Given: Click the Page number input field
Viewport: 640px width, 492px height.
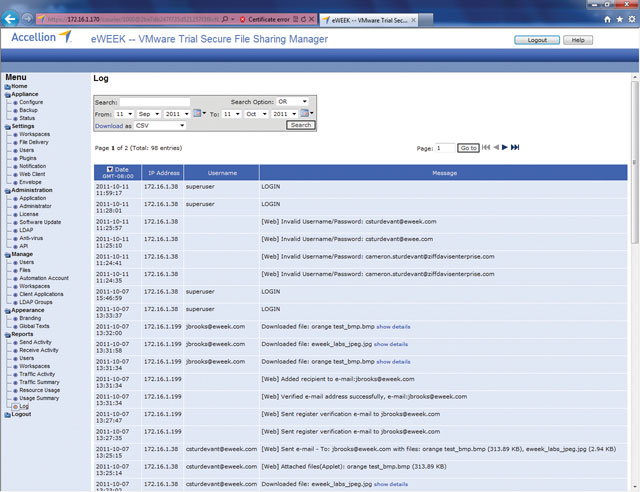Looking at the screenshot, I should [445, 148].
